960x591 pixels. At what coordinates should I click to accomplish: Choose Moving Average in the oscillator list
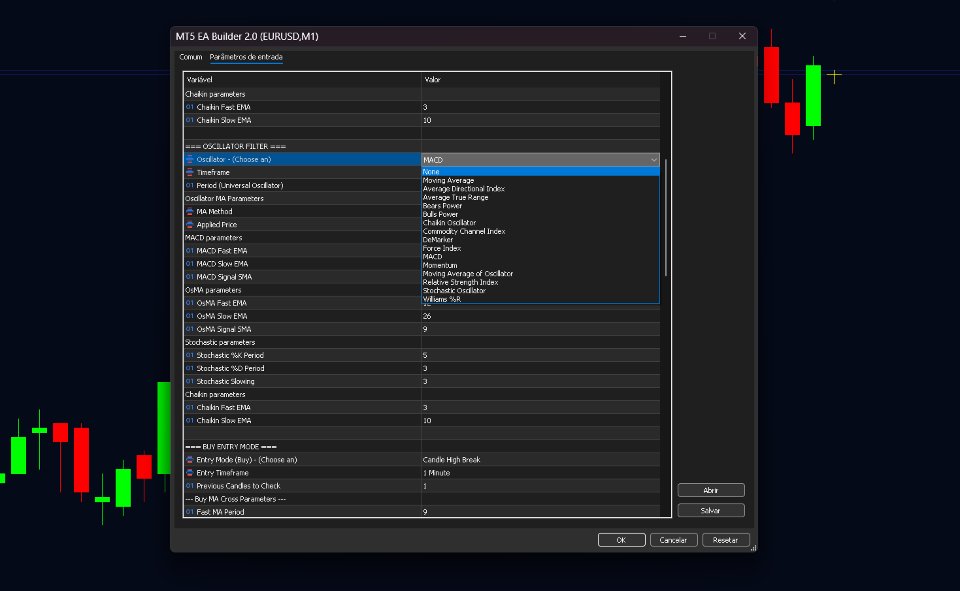tap(540, 181)
